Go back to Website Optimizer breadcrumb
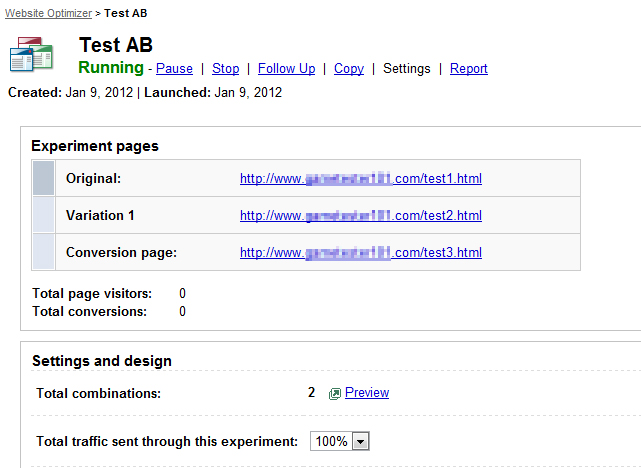641x468 pixels. pos(49,13)
